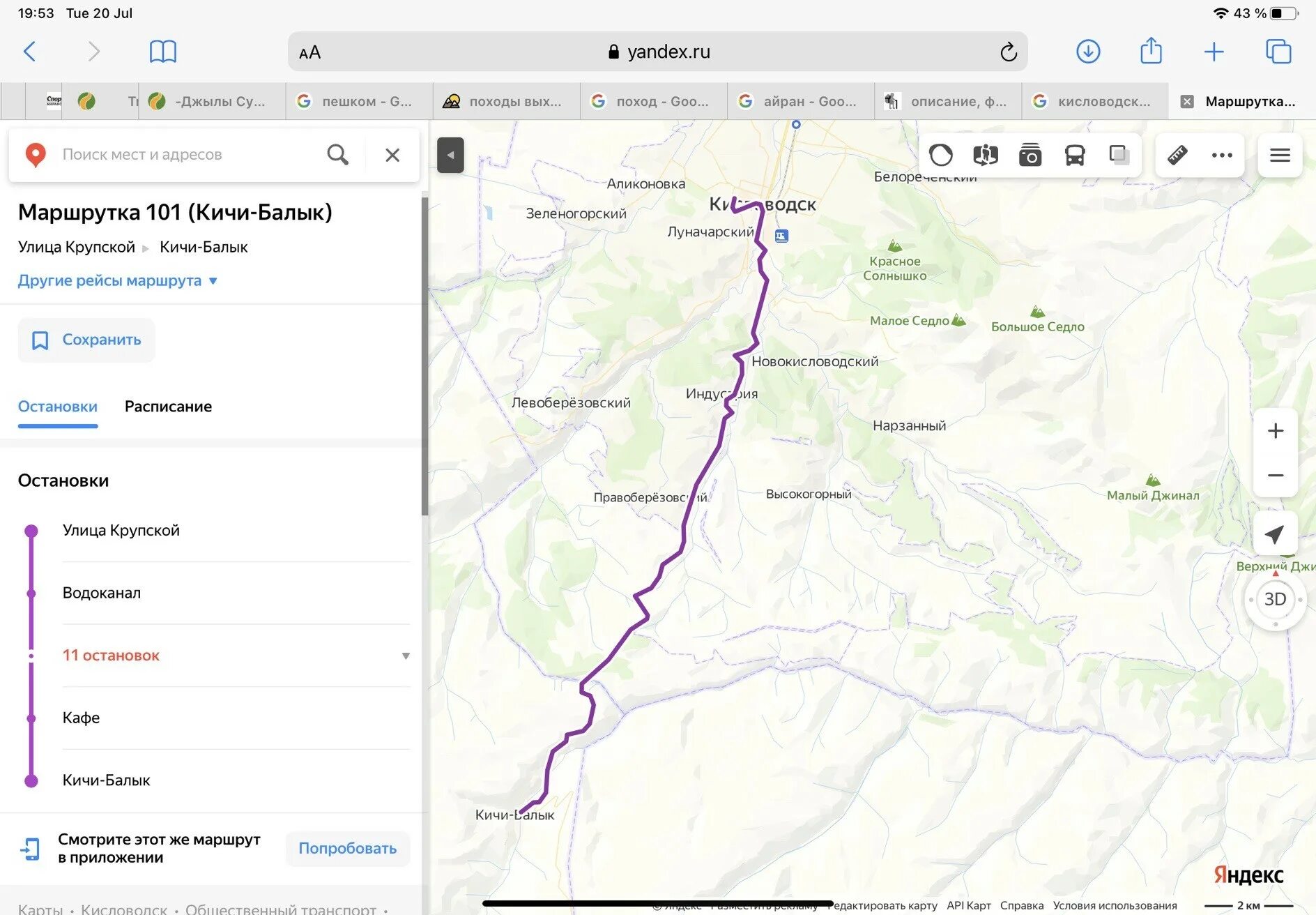Click the API Карт link

pyautogui.click(x=968, y=906)
